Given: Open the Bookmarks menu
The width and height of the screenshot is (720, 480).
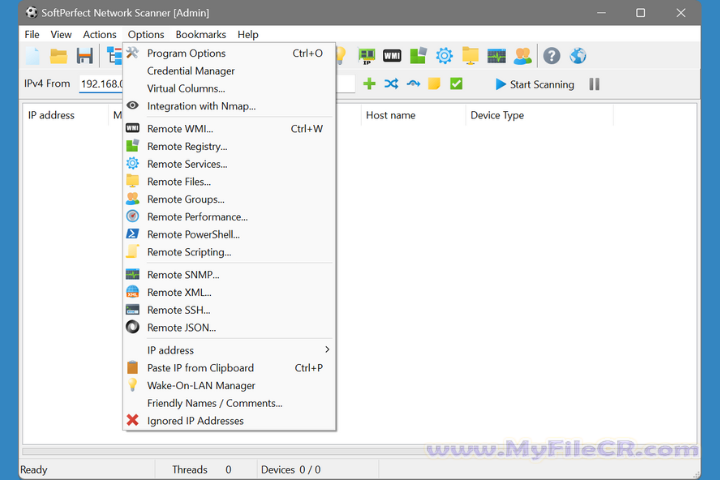Looking at the screenshot, I should coord(201,34).
